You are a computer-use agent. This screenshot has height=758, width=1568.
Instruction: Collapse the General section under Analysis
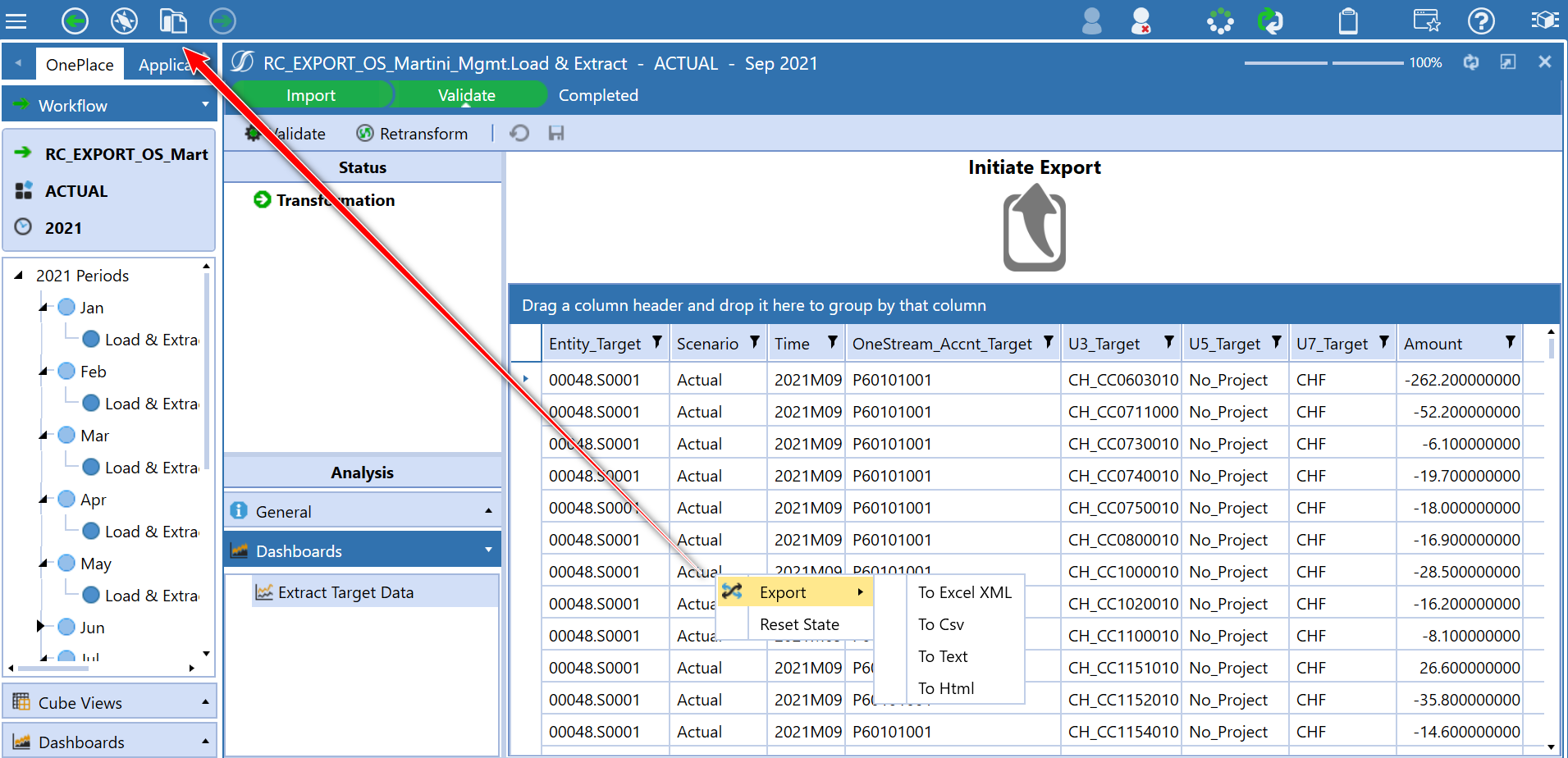(x=487, y=510)
